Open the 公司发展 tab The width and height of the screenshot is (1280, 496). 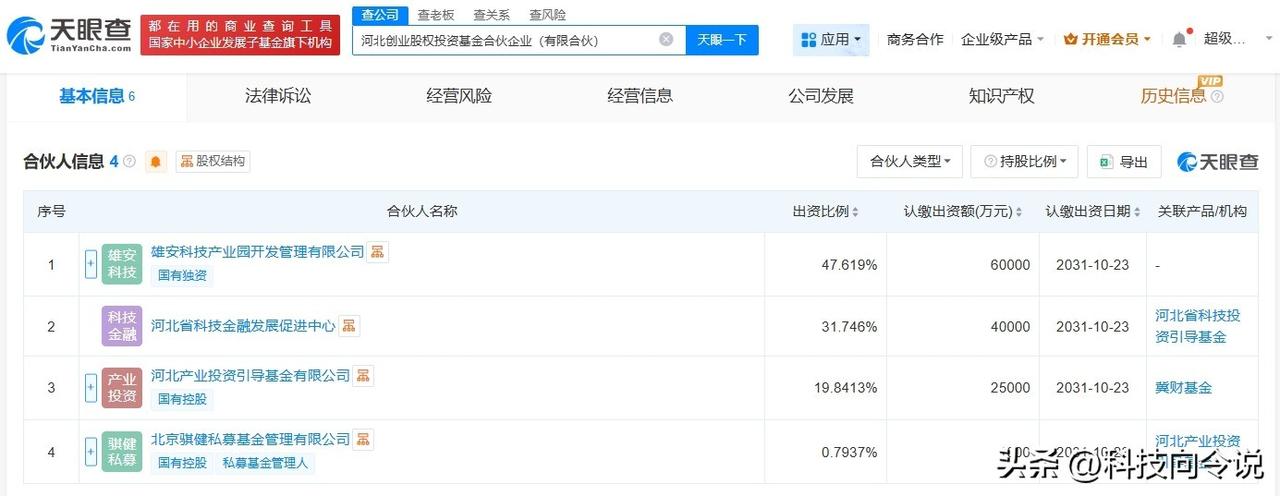(821, 96)
